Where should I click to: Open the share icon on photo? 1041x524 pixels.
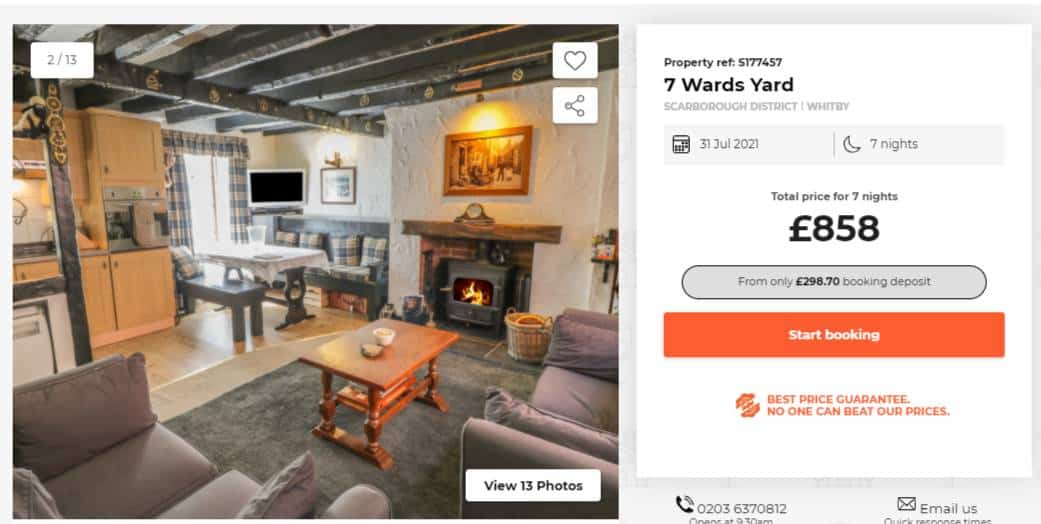pyautogui.click(x=575, y=106)
